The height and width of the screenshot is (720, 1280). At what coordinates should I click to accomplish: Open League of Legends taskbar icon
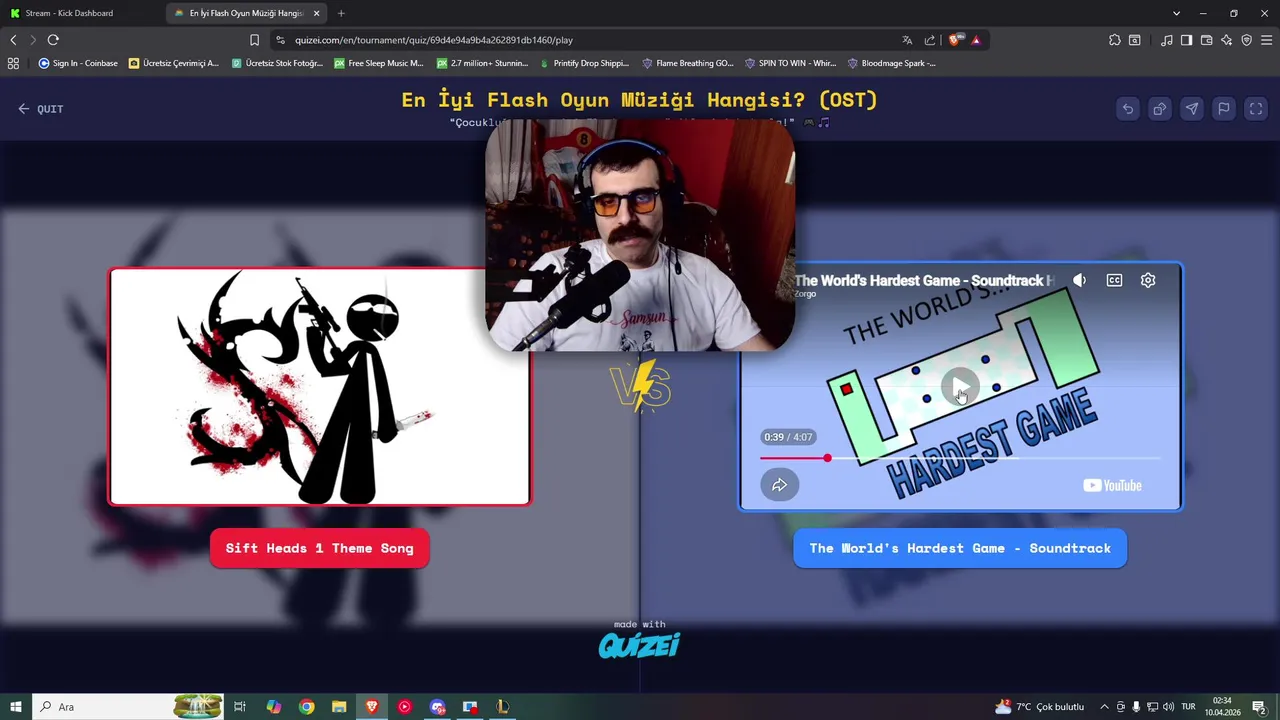[x=503, y=707]
